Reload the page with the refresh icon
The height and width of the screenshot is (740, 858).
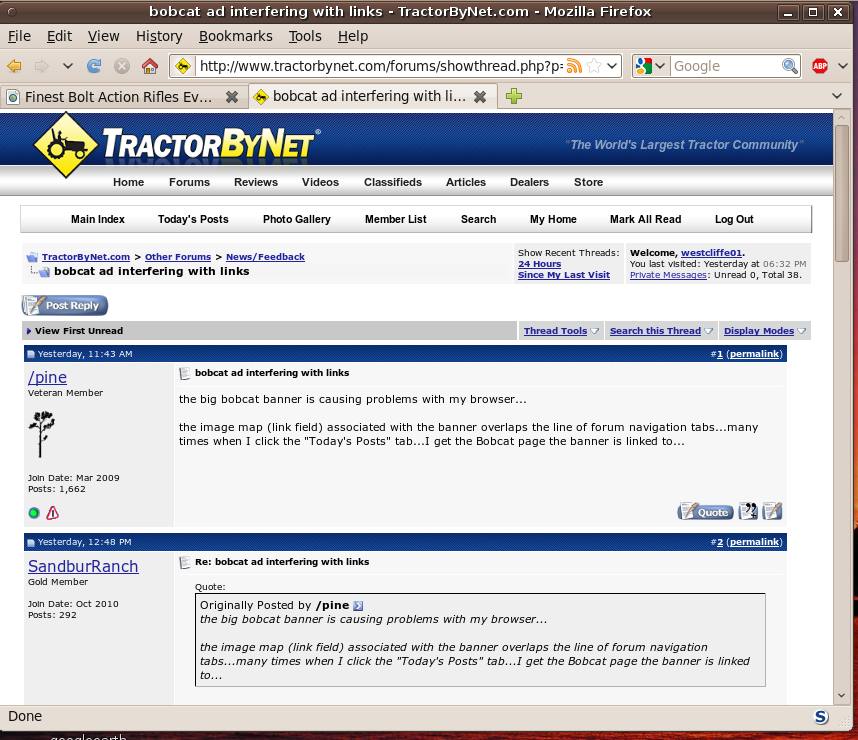94,66
